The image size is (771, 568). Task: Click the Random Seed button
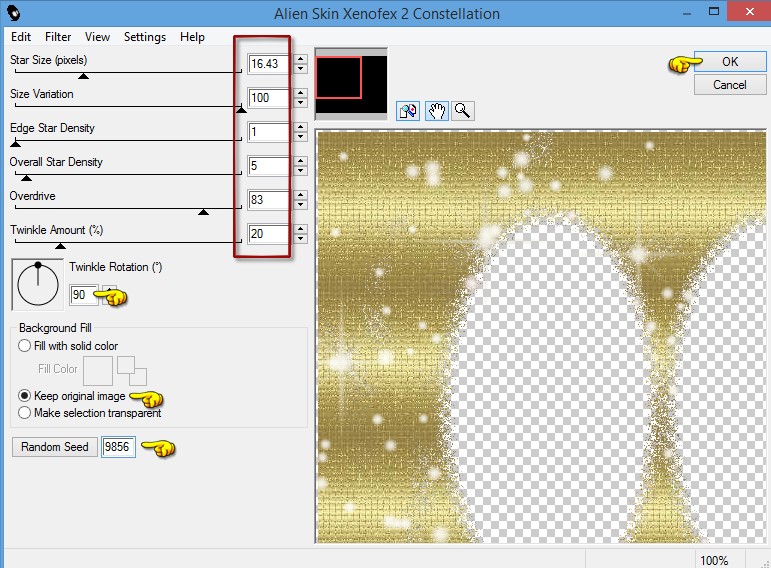[x=55, y=447]
